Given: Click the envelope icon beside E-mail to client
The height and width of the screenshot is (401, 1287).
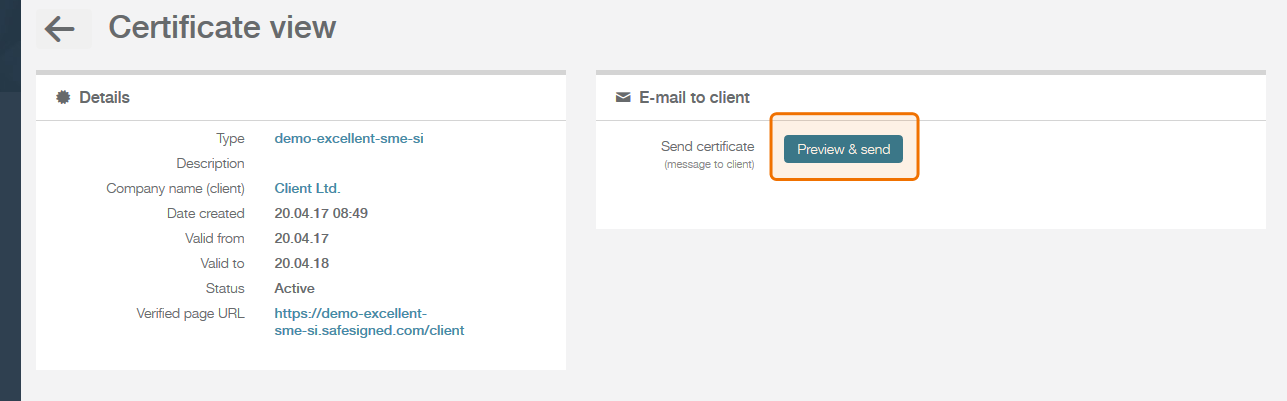Looking at the screenshot, I should coord(623,98).
